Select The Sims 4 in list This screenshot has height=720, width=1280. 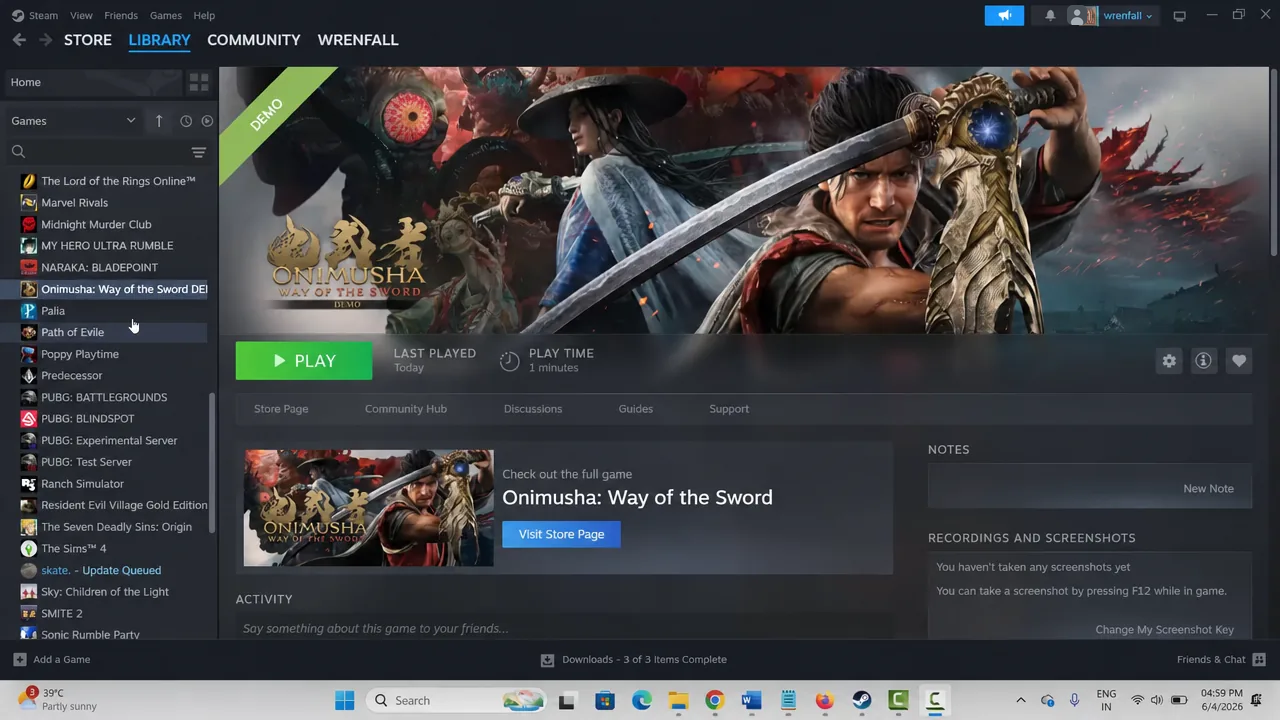[104, 549]
